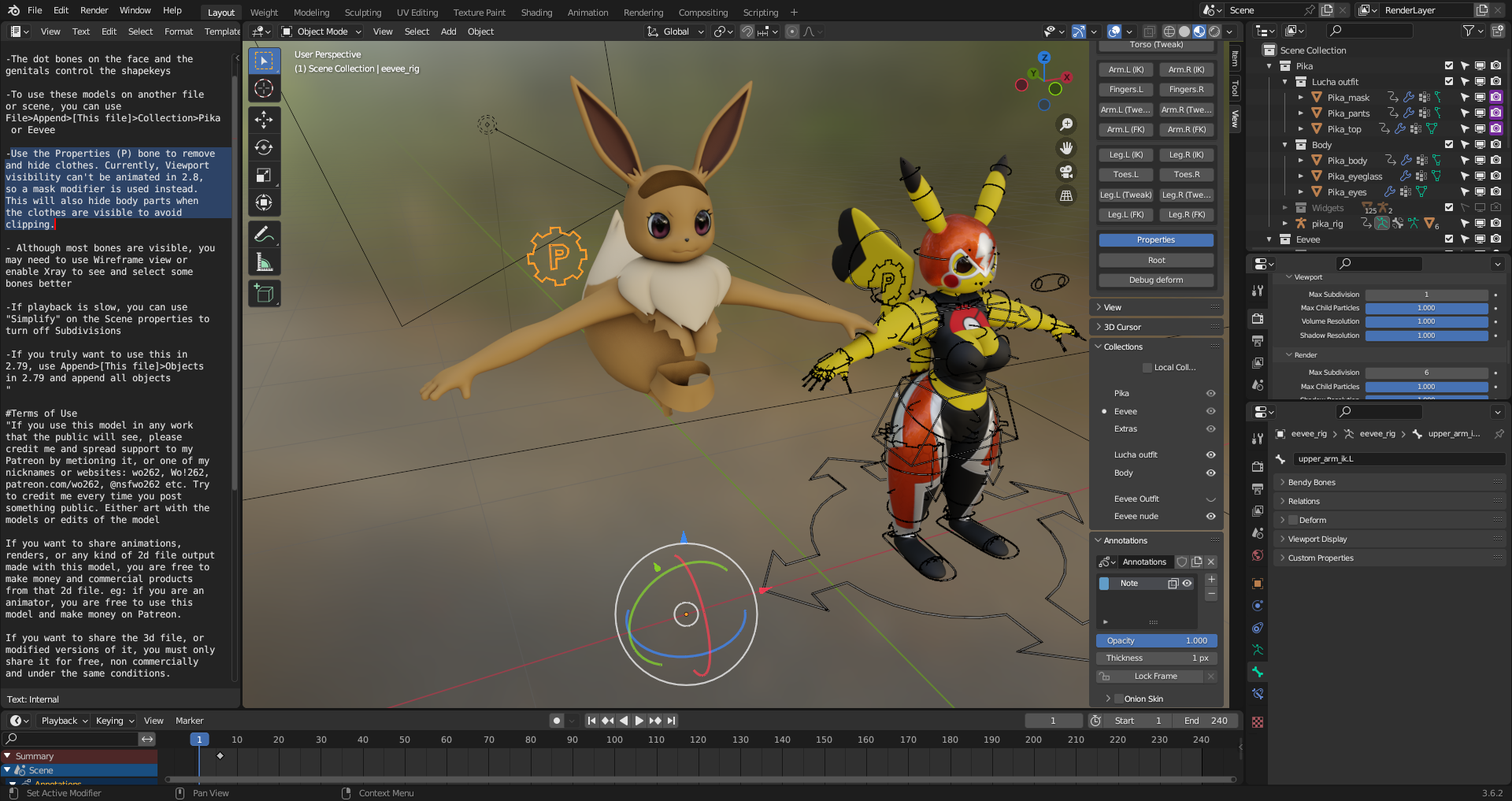Select the Scale tool in the toolbar
Screen dimensions: 1512x801
[x=264, y=175]
